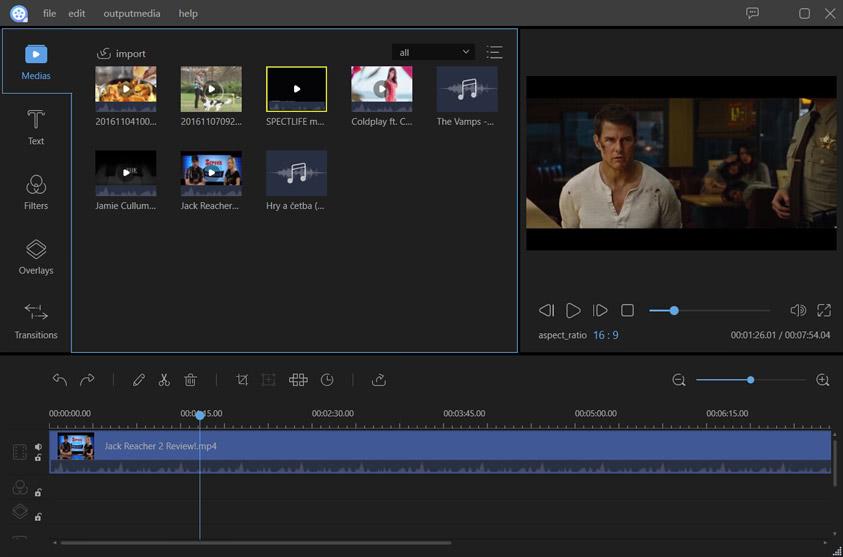Zoom in the timeline with plus magnifier
Viewport: 843px width, 557px height.
pos(823,380)
